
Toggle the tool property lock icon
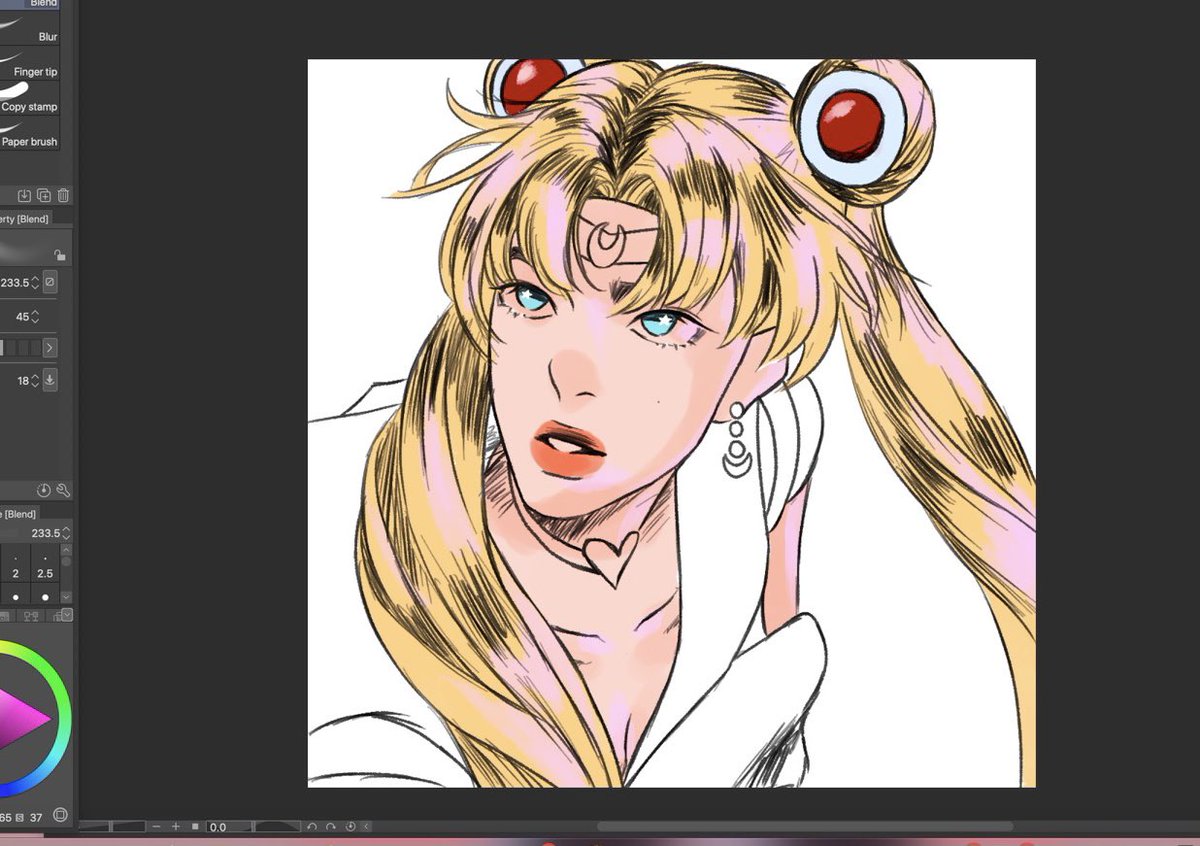click(x=59, y=255)
